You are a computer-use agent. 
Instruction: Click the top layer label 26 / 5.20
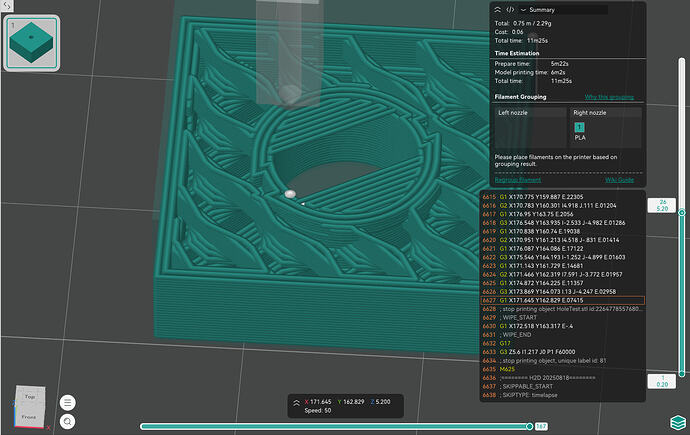click(662, 205)
